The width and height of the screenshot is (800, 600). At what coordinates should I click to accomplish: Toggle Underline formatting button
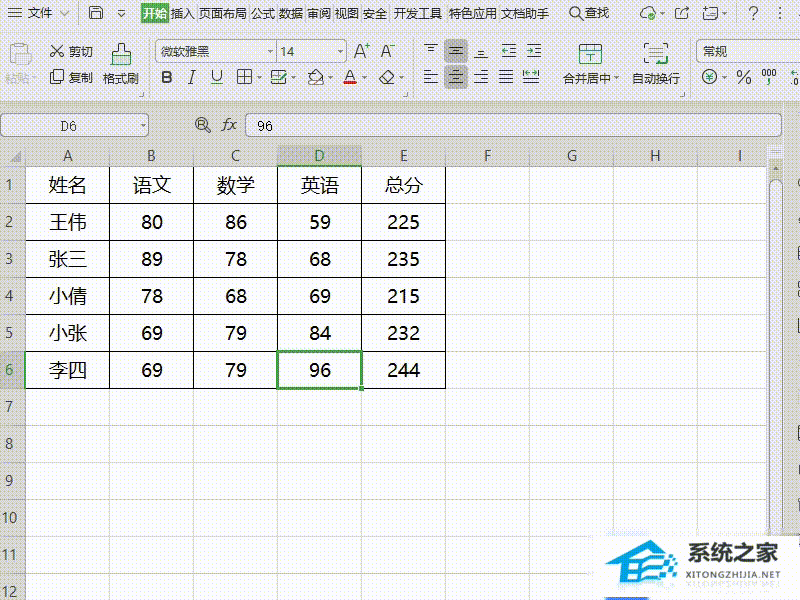216,77
